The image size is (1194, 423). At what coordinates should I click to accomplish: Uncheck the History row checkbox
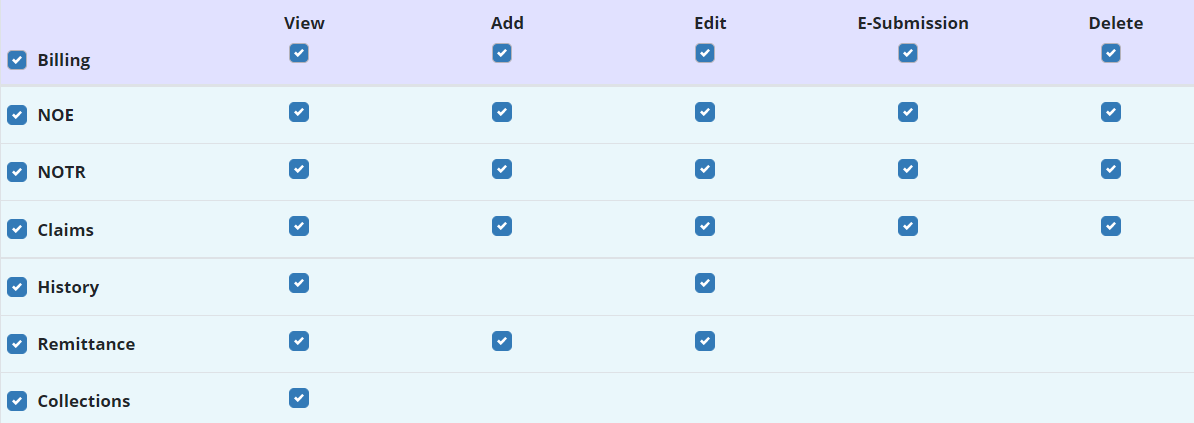coord(17,287)
